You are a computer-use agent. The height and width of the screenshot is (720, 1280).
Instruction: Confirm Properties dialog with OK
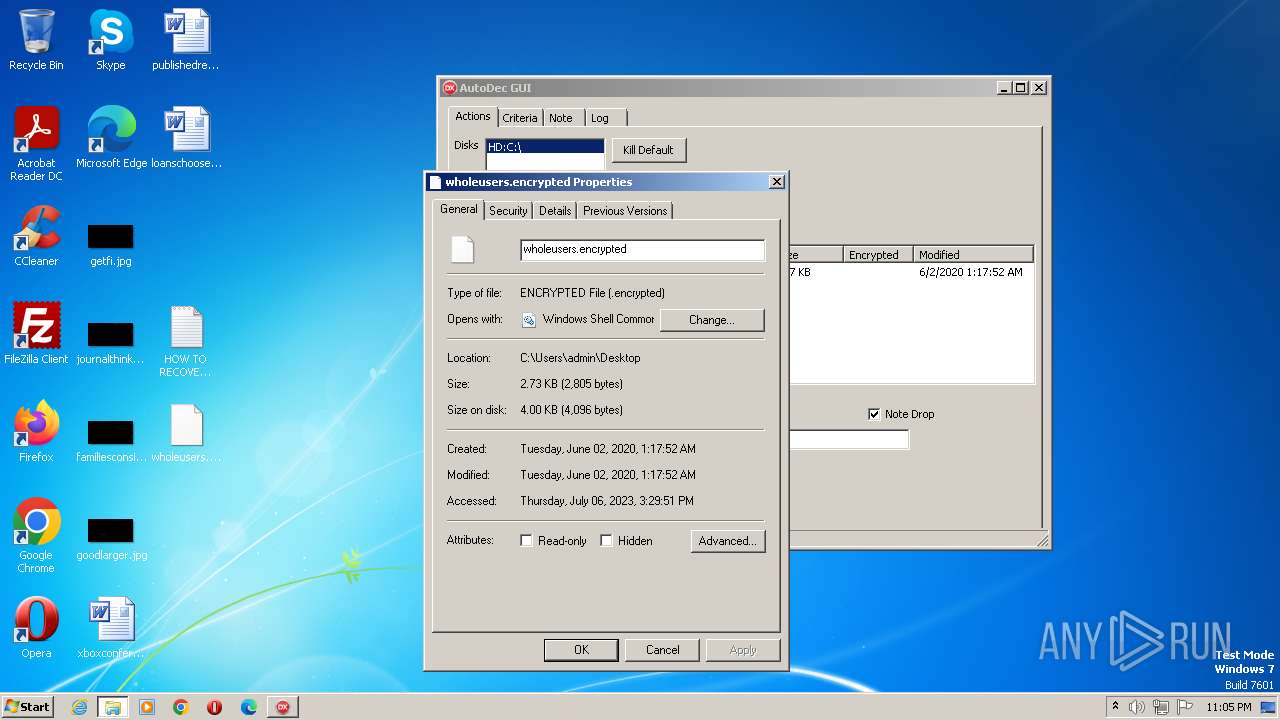coord(581,650)
